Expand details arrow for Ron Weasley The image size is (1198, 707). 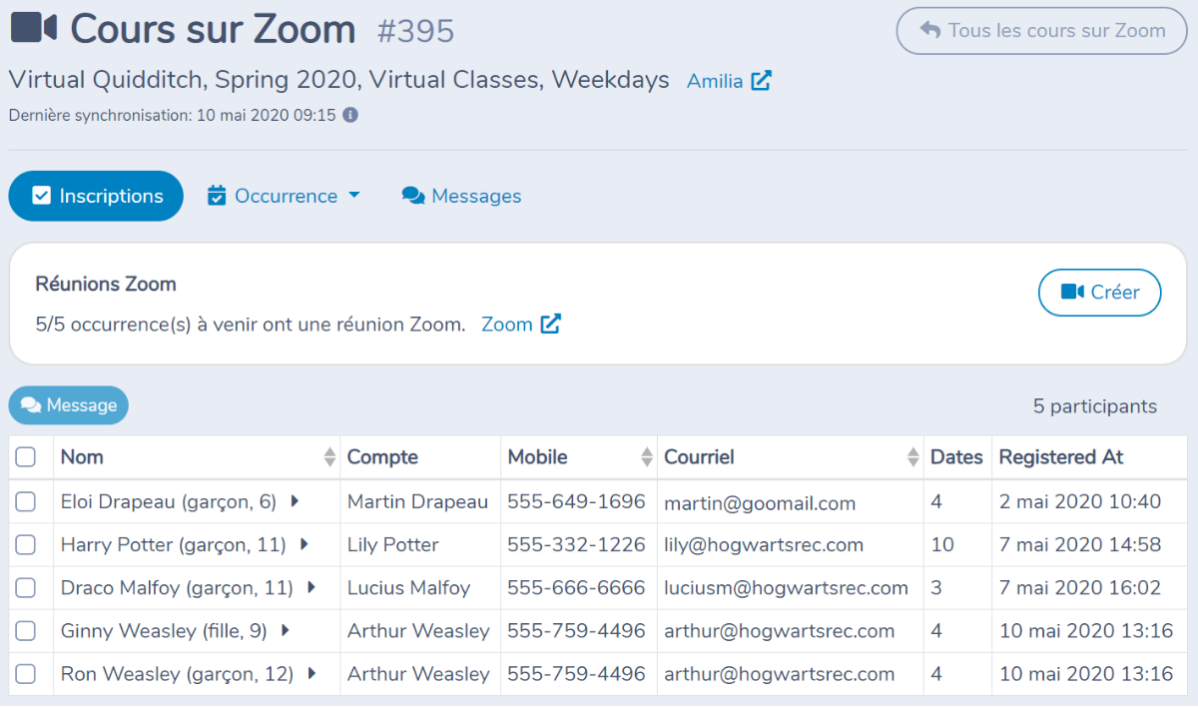click(x=312, y=673)
